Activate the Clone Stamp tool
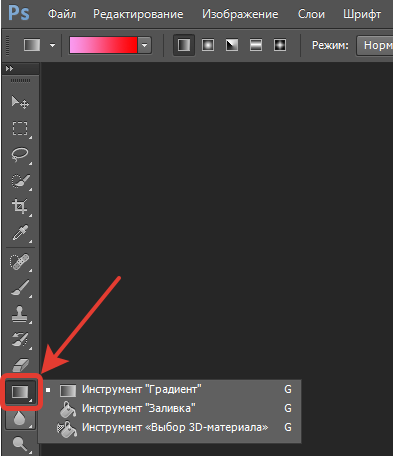 click(x=20, y=314)
